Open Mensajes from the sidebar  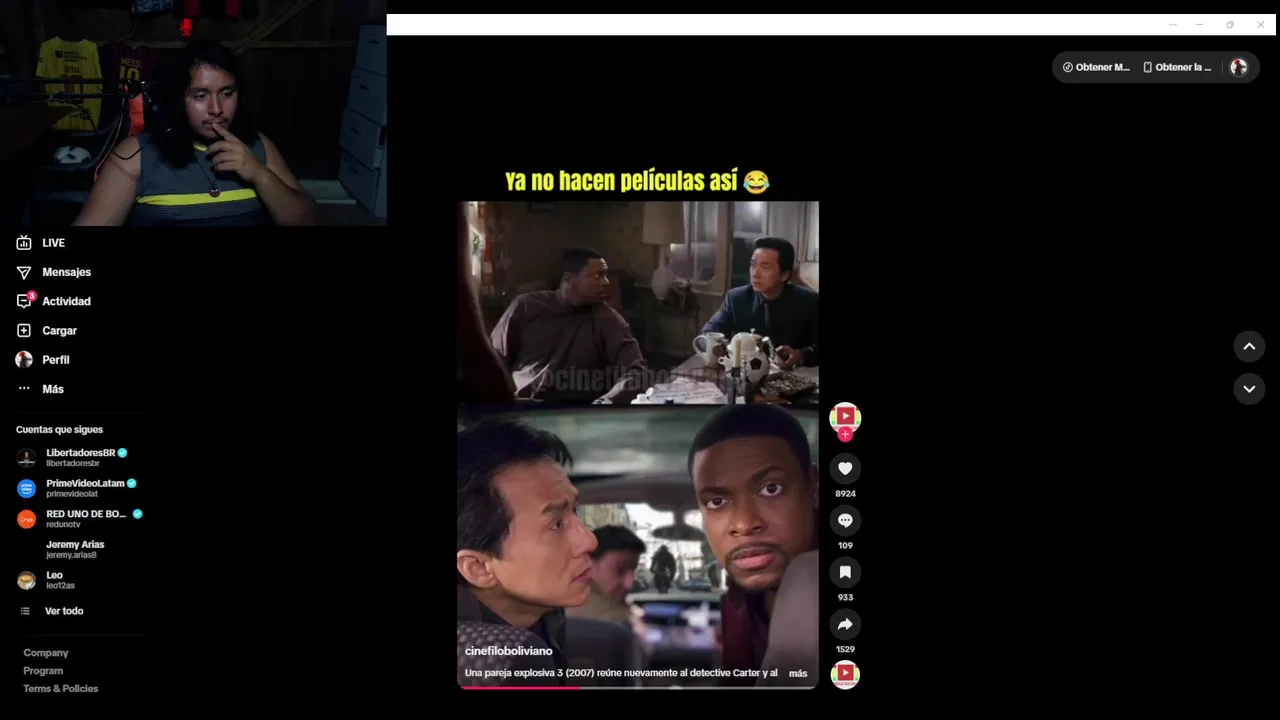pos(54,272)
